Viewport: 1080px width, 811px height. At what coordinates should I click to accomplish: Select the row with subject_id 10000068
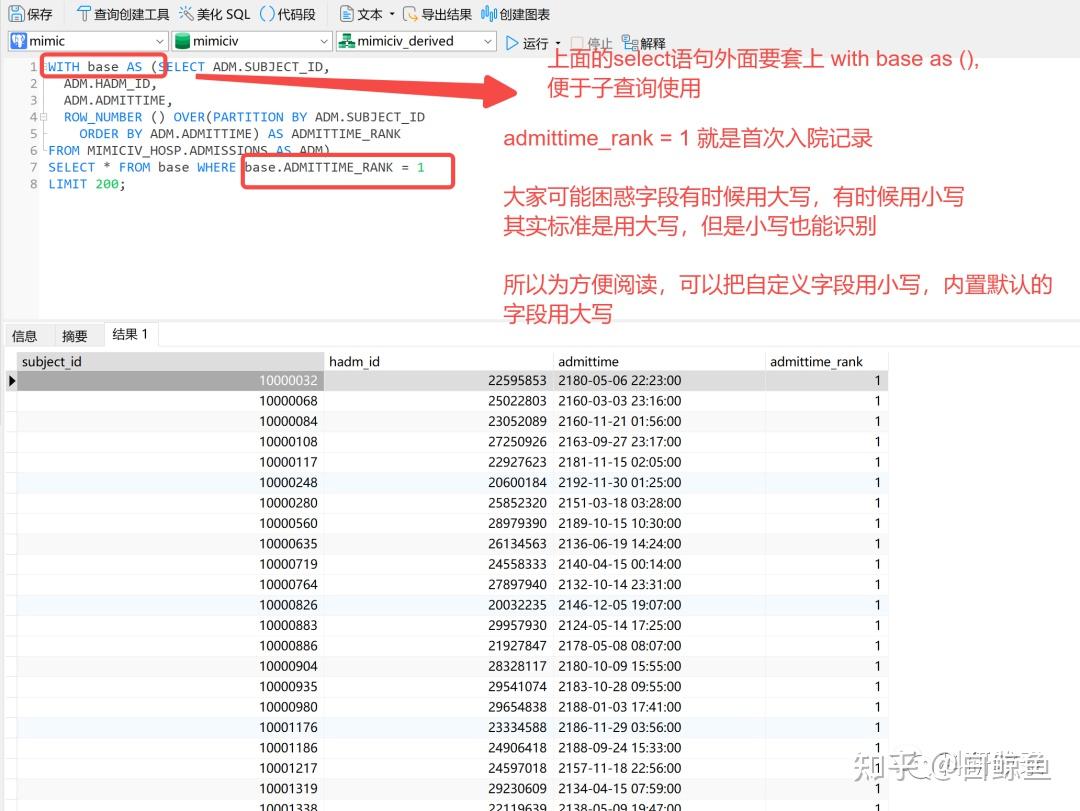[x=288, y=401]
